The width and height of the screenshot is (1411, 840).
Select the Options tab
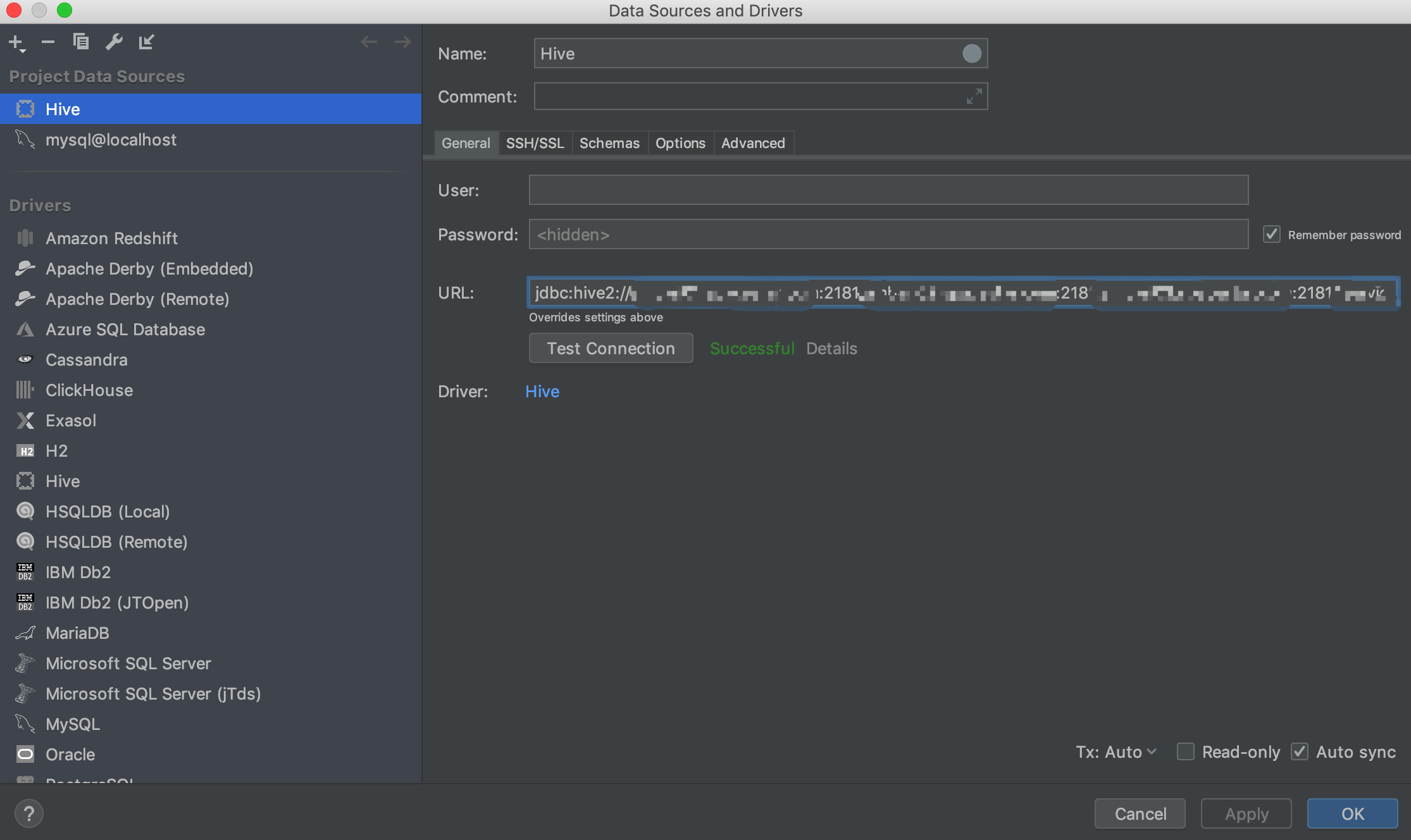point(680,142)
